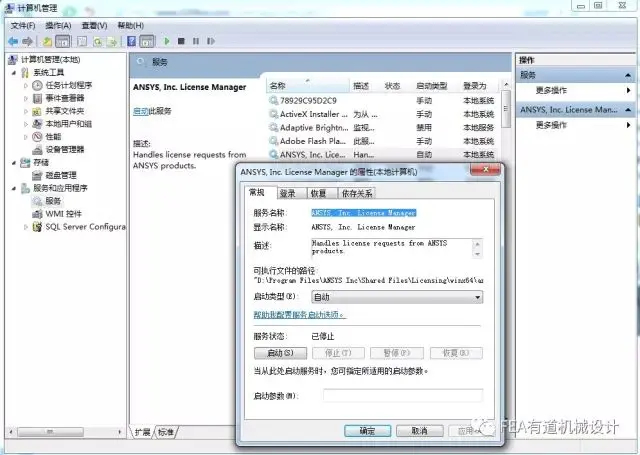Collapse the 存储 tree node
This screenshot has height=455, width=640.
pos(14,162)
